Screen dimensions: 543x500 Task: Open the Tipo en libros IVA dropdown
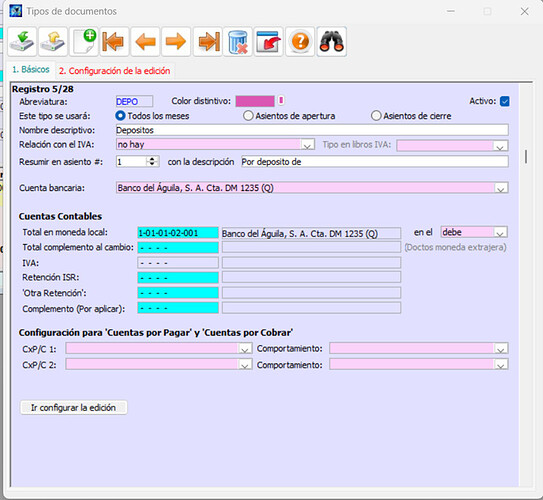(500, 145)
